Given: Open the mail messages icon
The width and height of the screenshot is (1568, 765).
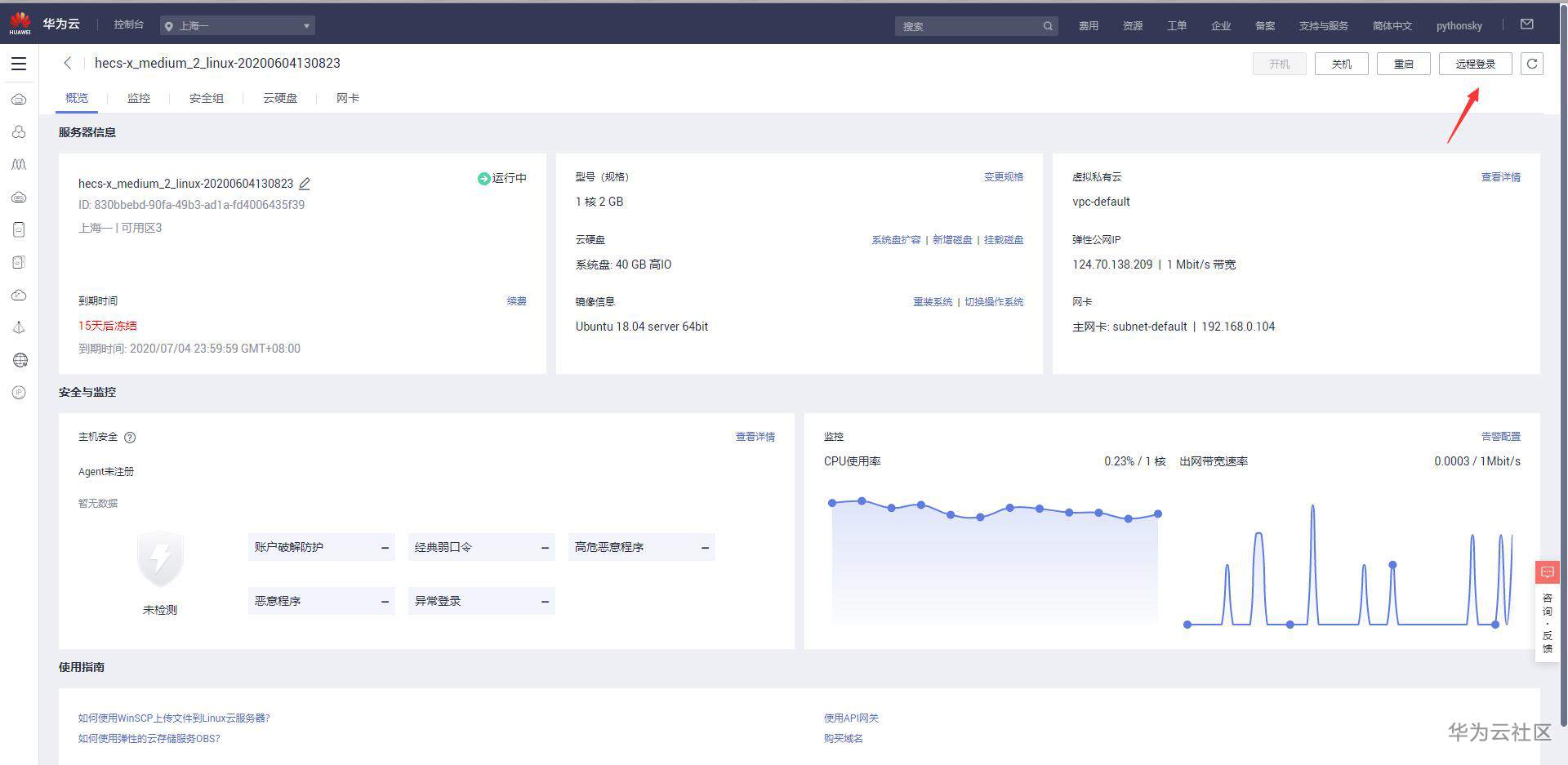Looking at the screenshot, I should click(1527, 24).
